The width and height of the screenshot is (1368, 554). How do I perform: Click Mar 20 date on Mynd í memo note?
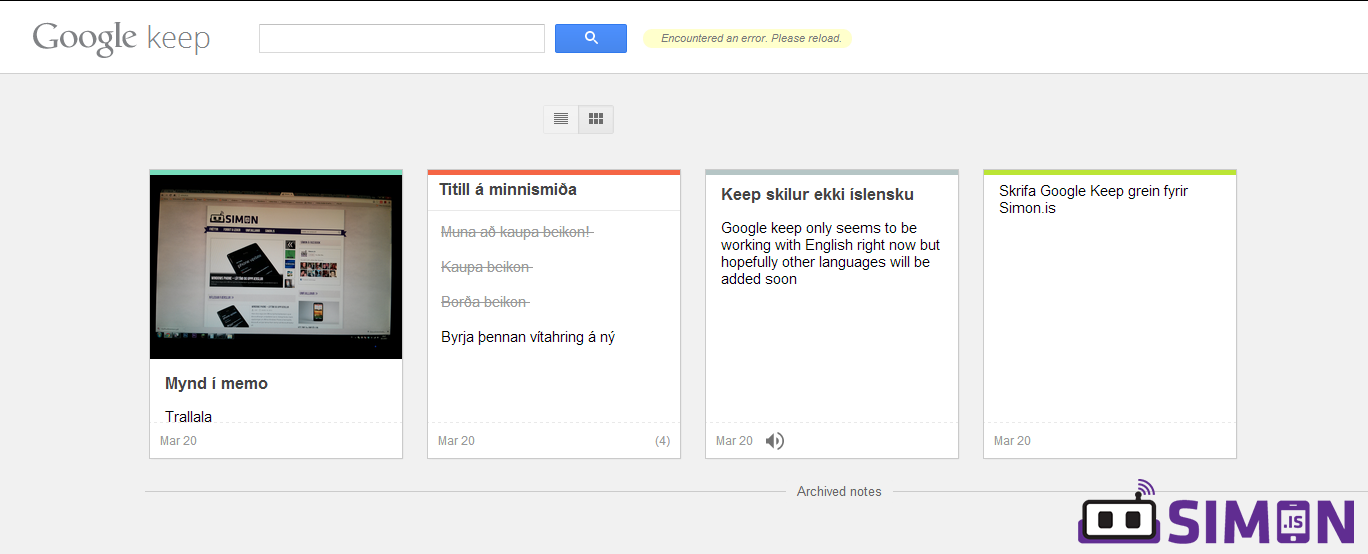(178, 441)
